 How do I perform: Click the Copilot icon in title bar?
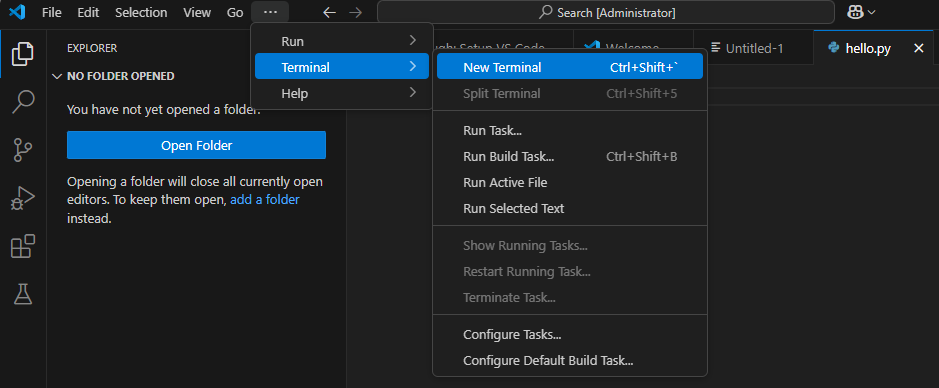point(856,12)
